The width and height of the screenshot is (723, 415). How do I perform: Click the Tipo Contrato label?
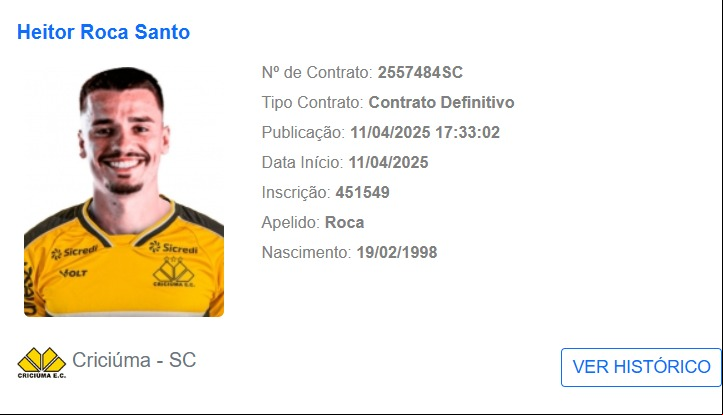313,102
